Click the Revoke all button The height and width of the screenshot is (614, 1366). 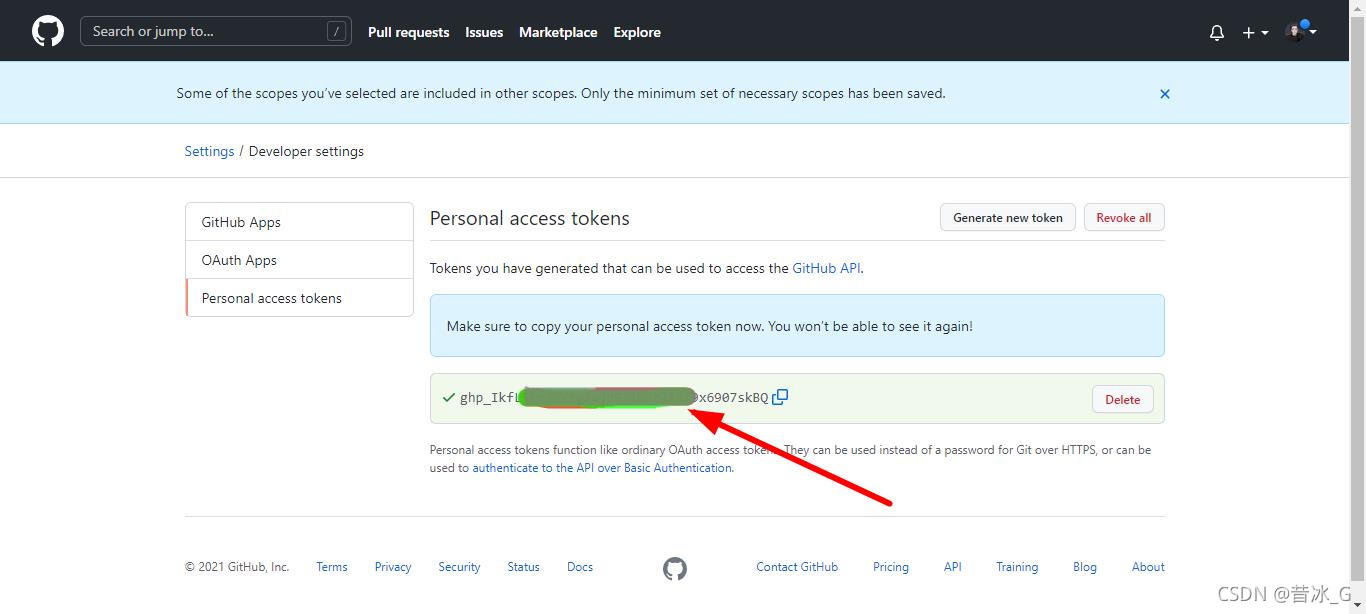(1124, 217)
